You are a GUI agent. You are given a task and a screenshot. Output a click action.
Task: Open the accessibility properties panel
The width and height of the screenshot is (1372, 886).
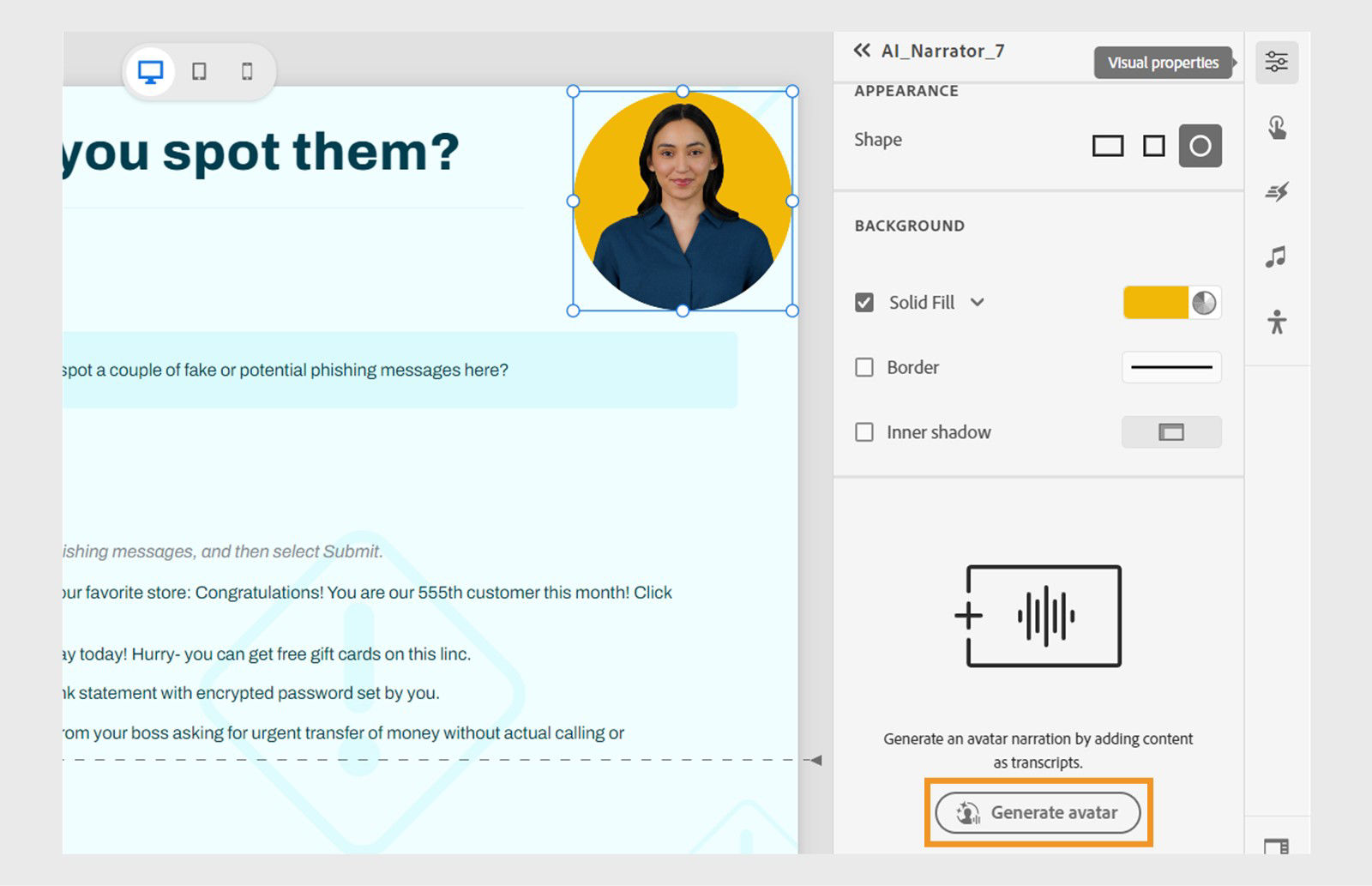(x=1276, y=322)
